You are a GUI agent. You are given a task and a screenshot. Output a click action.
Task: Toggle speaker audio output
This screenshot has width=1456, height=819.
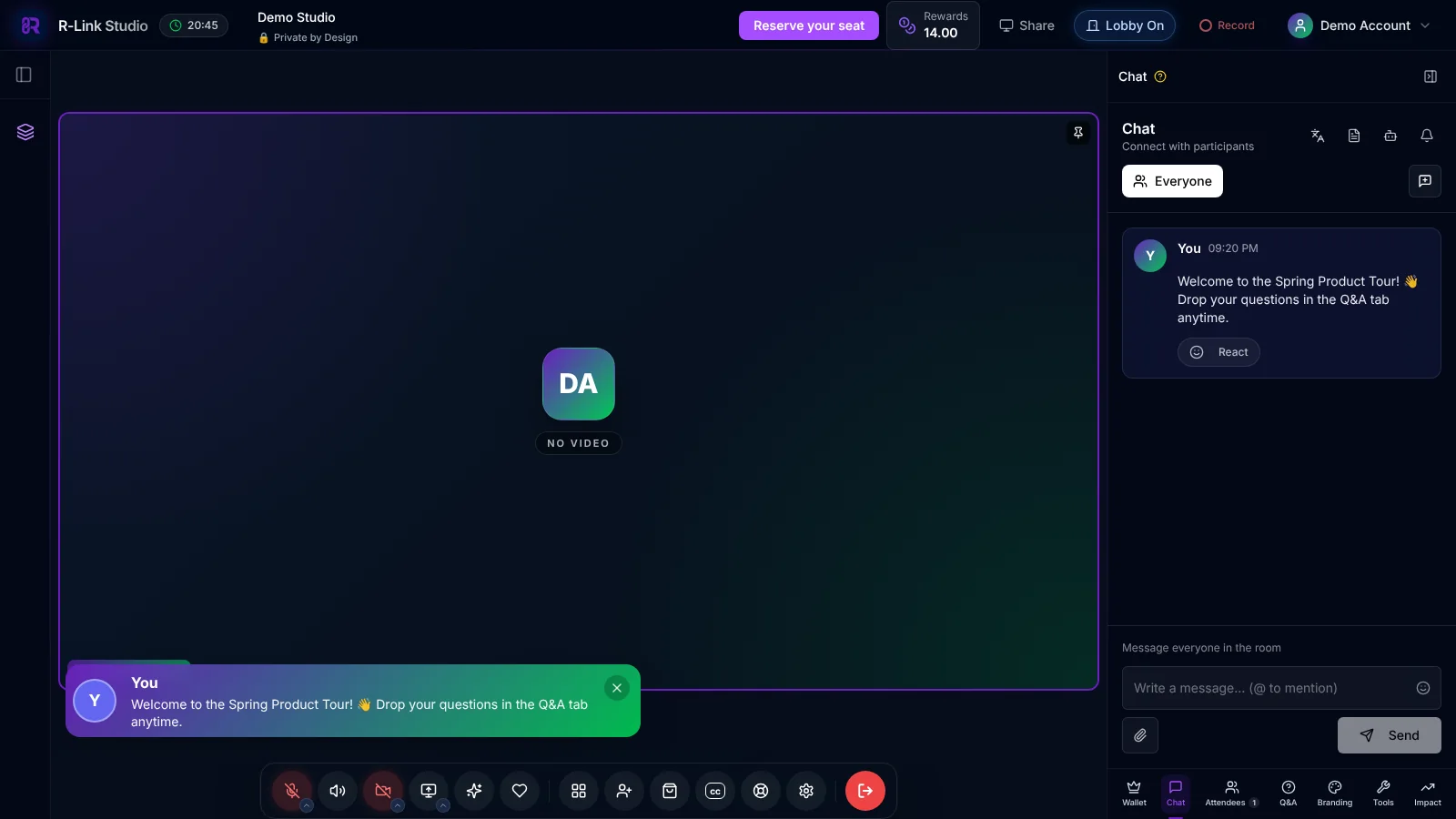pyautogui.click(x=338, y=791)
